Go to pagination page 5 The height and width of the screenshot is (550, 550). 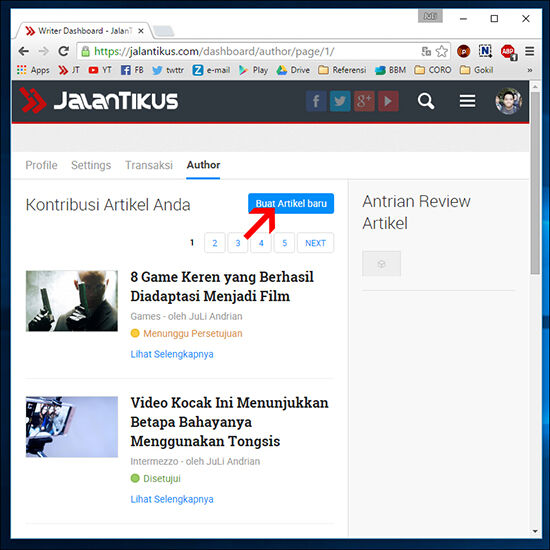tap(284, 243)
